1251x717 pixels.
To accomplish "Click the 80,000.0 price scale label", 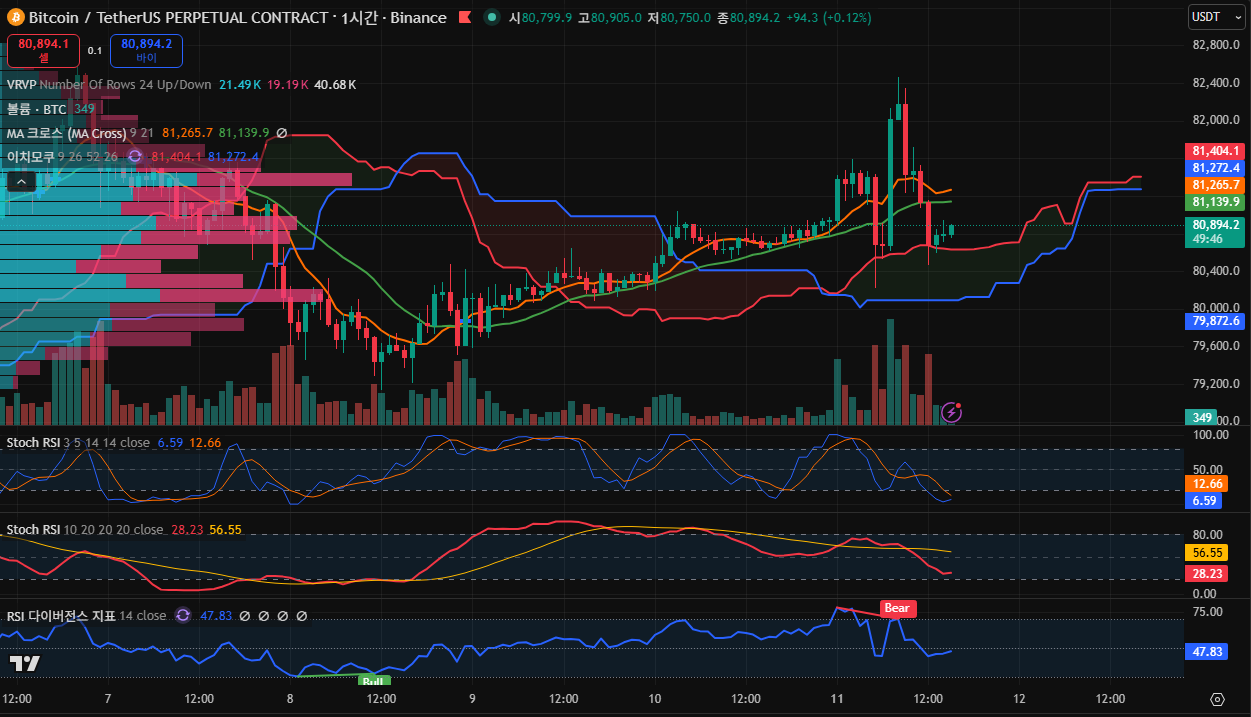I will 1216,308.
